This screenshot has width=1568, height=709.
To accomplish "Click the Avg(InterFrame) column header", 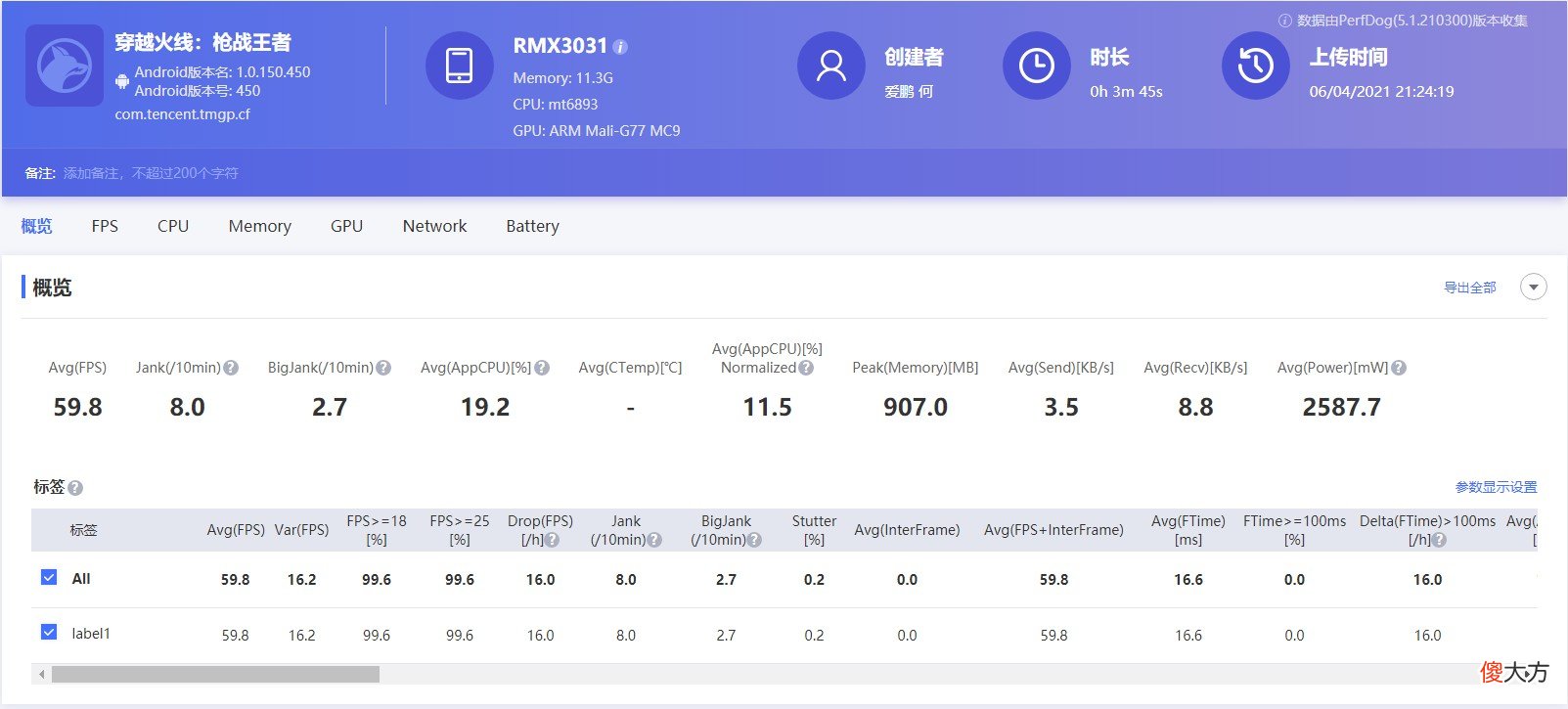I will click(x=907, y=530).
